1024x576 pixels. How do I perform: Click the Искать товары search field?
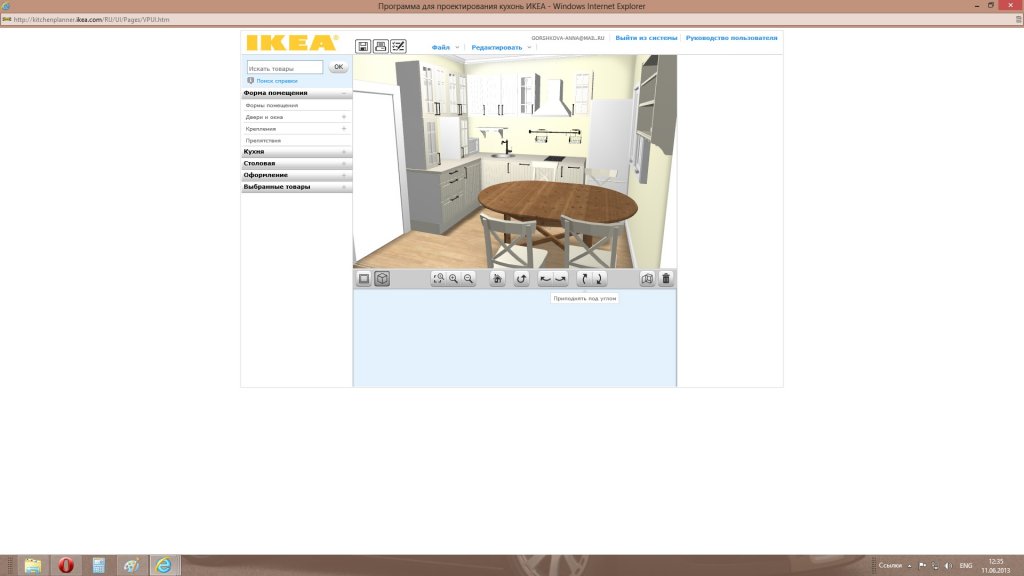(285, 68)
